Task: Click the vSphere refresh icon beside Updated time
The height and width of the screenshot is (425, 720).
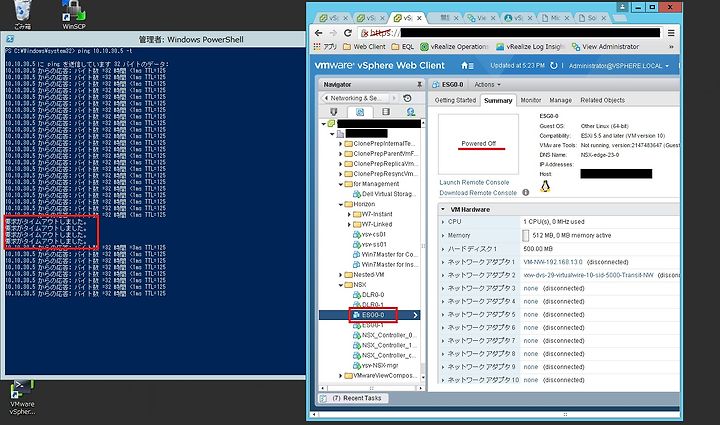Action: (554, 66)
